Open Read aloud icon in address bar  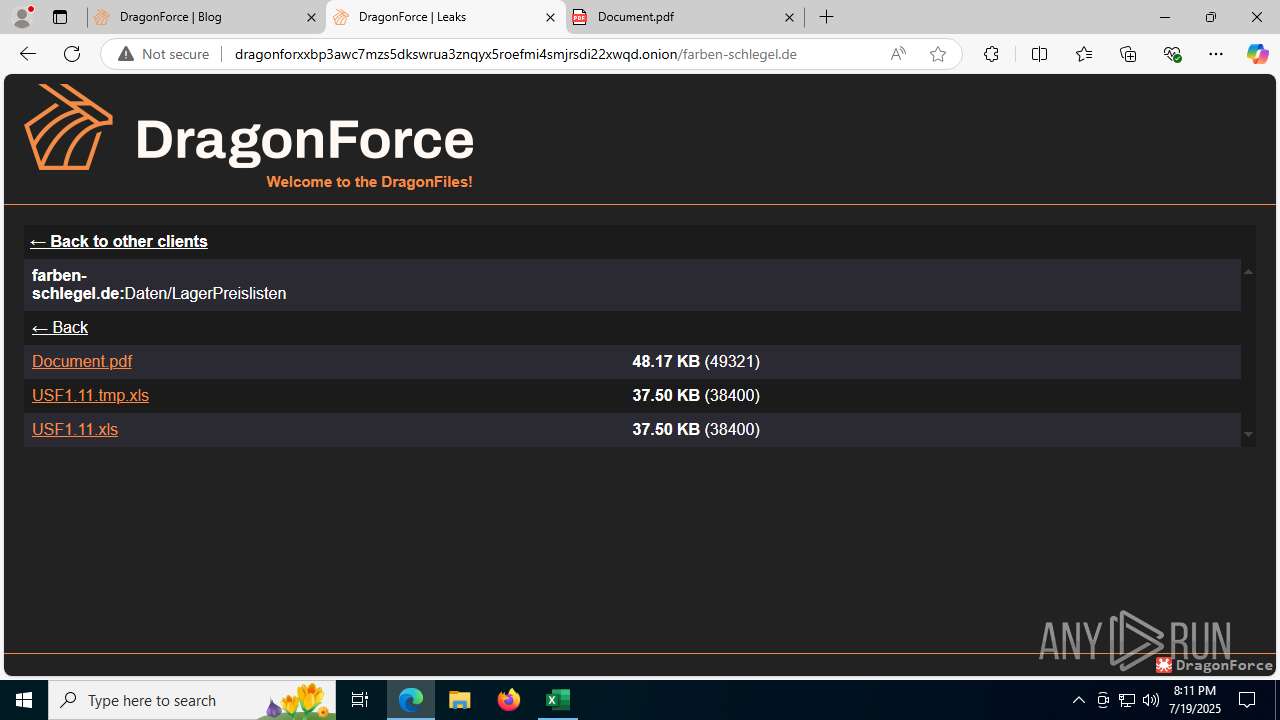[898, 54]
